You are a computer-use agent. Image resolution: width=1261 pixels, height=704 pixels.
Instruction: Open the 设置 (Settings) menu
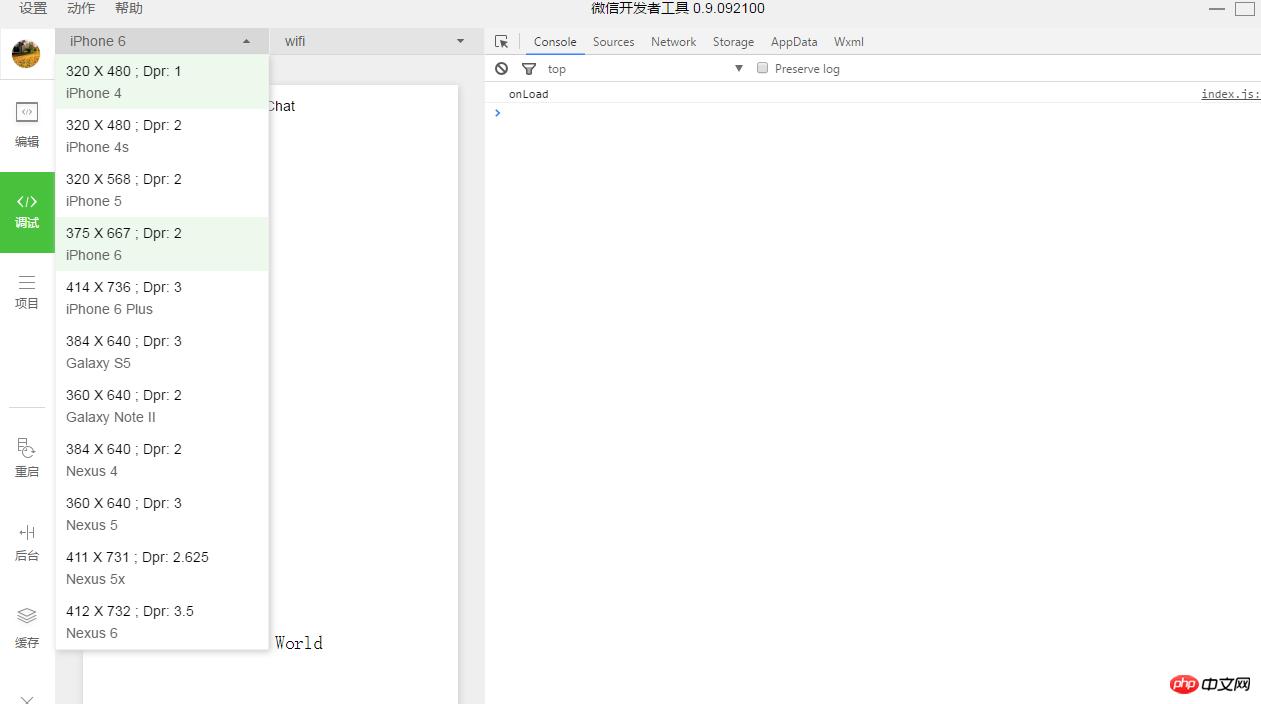[33, 8]
